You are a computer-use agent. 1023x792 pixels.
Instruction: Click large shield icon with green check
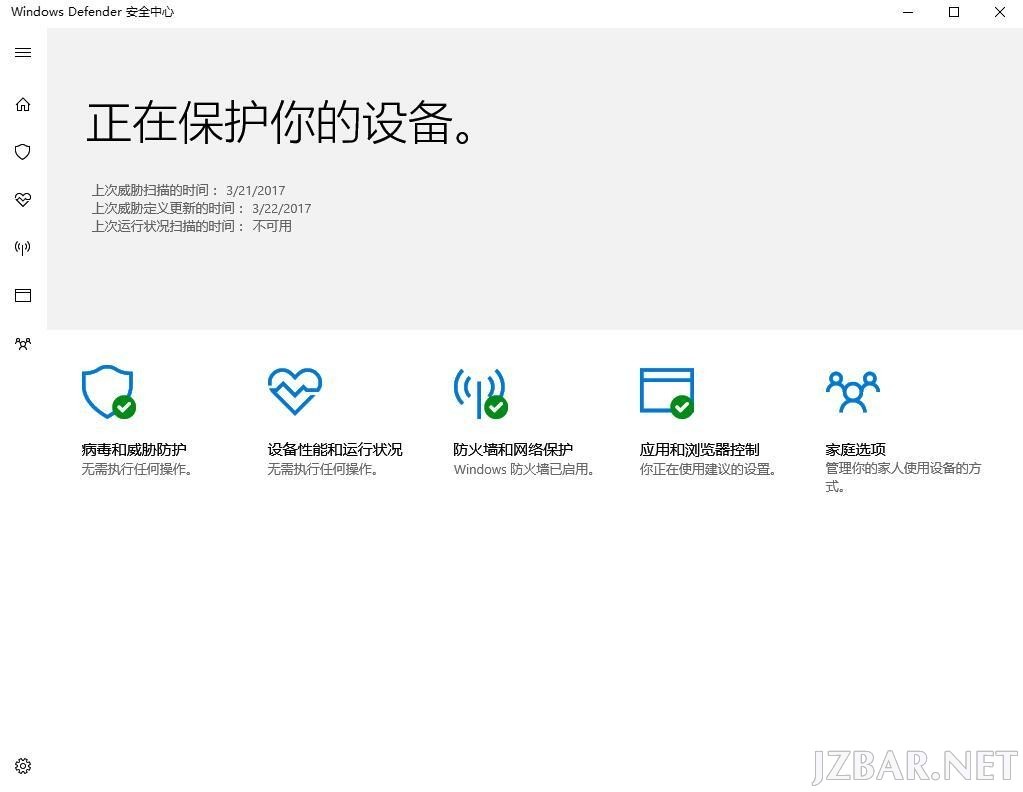point(108,391)
